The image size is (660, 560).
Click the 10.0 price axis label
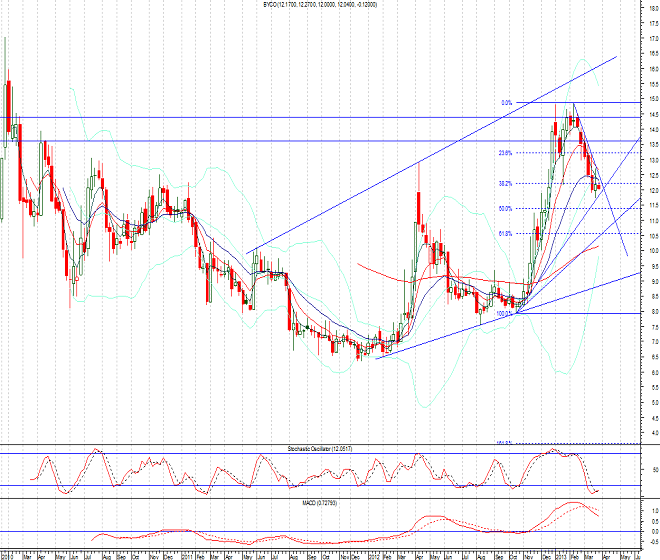[x=651, y=251]
